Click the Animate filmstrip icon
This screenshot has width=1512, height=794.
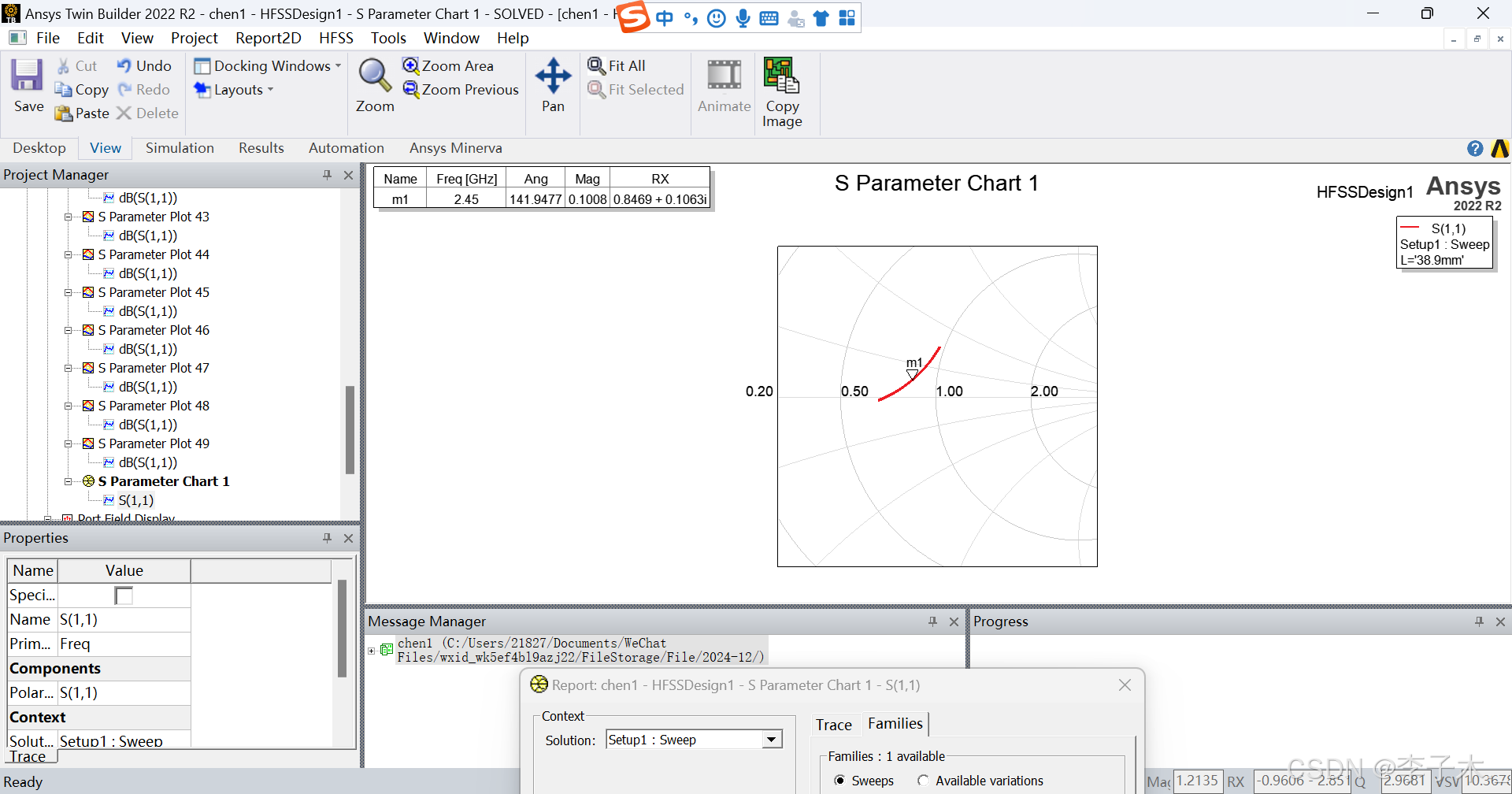[x=724, y=75]
